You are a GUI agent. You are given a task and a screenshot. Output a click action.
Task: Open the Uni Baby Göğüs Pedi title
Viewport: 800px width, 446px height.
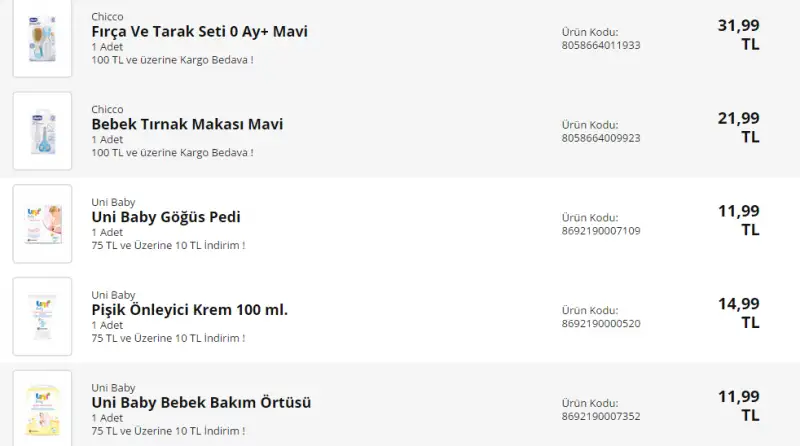click(x=166, y=217)
